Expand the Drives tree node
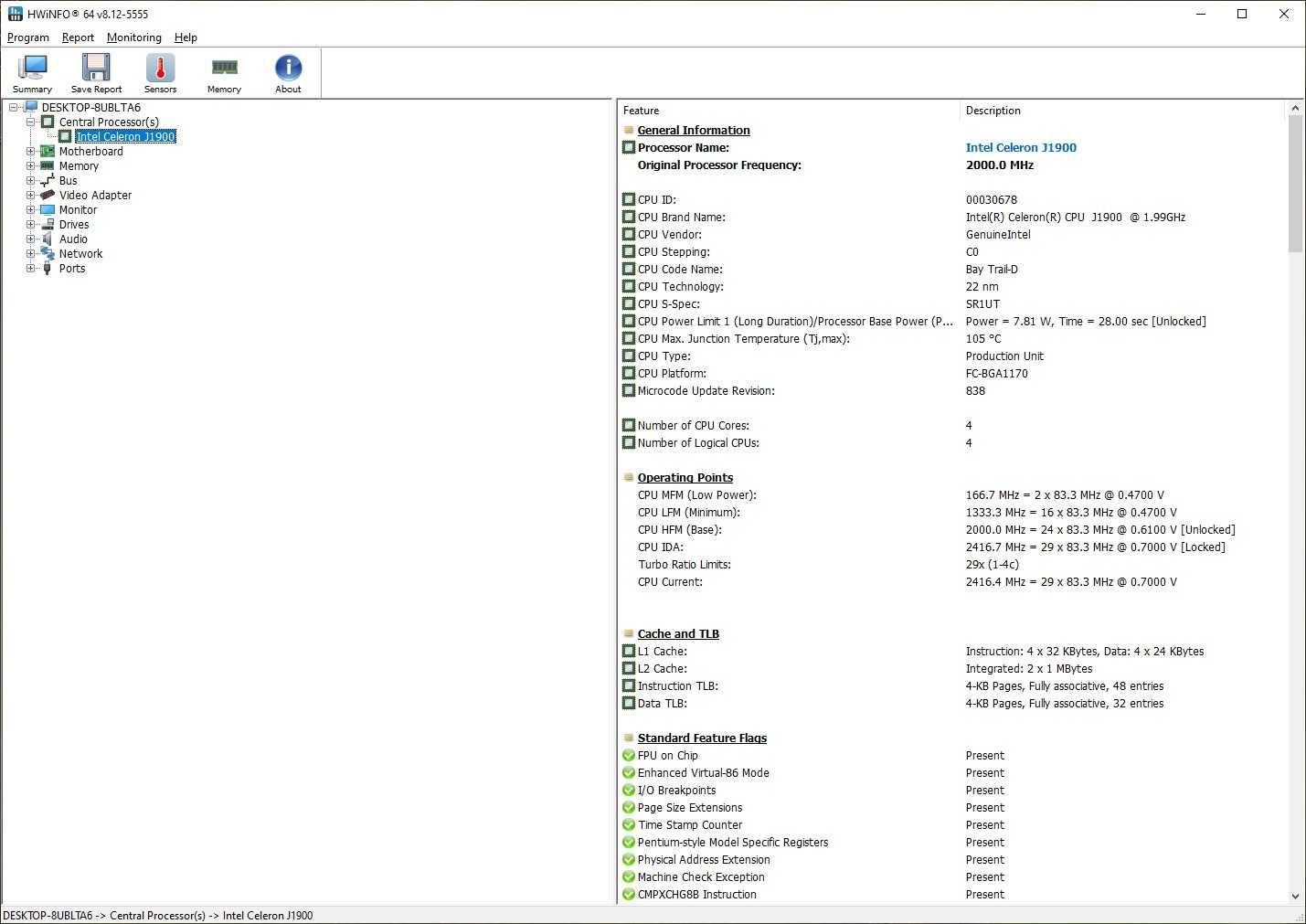This screenshot has width=1306, height=924. (x=30, y=225)
